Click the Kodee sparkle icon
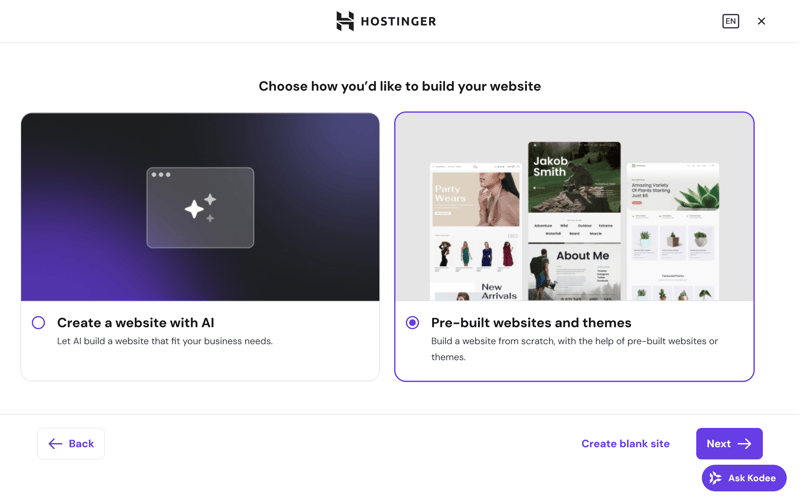The height and width of the screenshot is (499, 800). click(716, 478)
